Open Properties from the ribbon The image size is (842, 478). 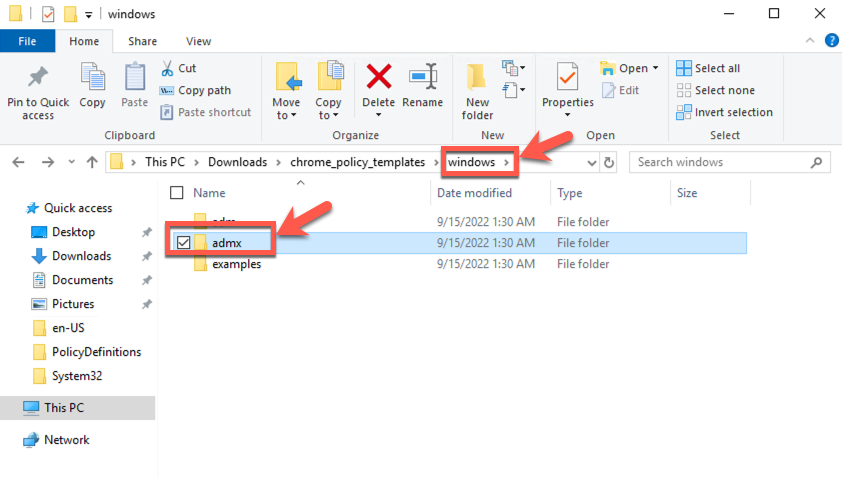(567, 78)
